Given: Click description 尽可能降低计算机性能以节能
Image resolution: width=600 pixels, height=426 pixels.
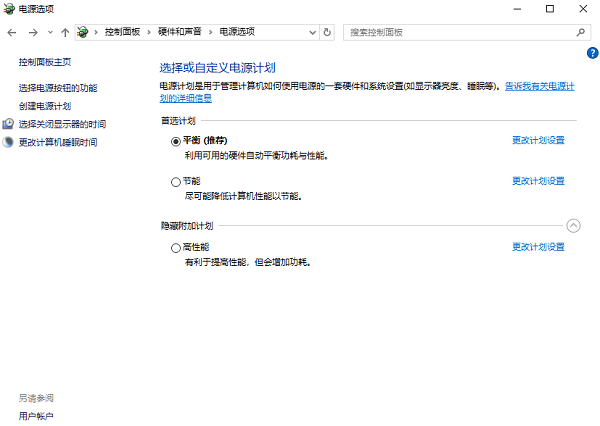Looking at the screenshot, I should (243, 196).
